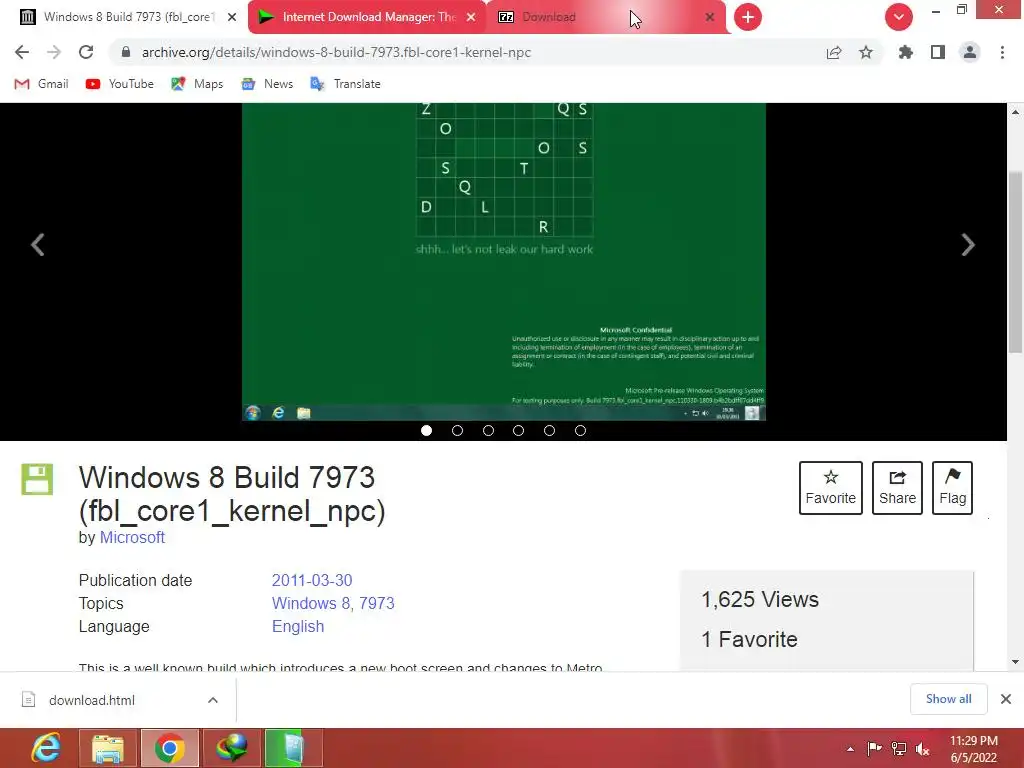Screen dimensions: 1024x768
Task: Click the Chrome taskbar icon
Action: 169,748
